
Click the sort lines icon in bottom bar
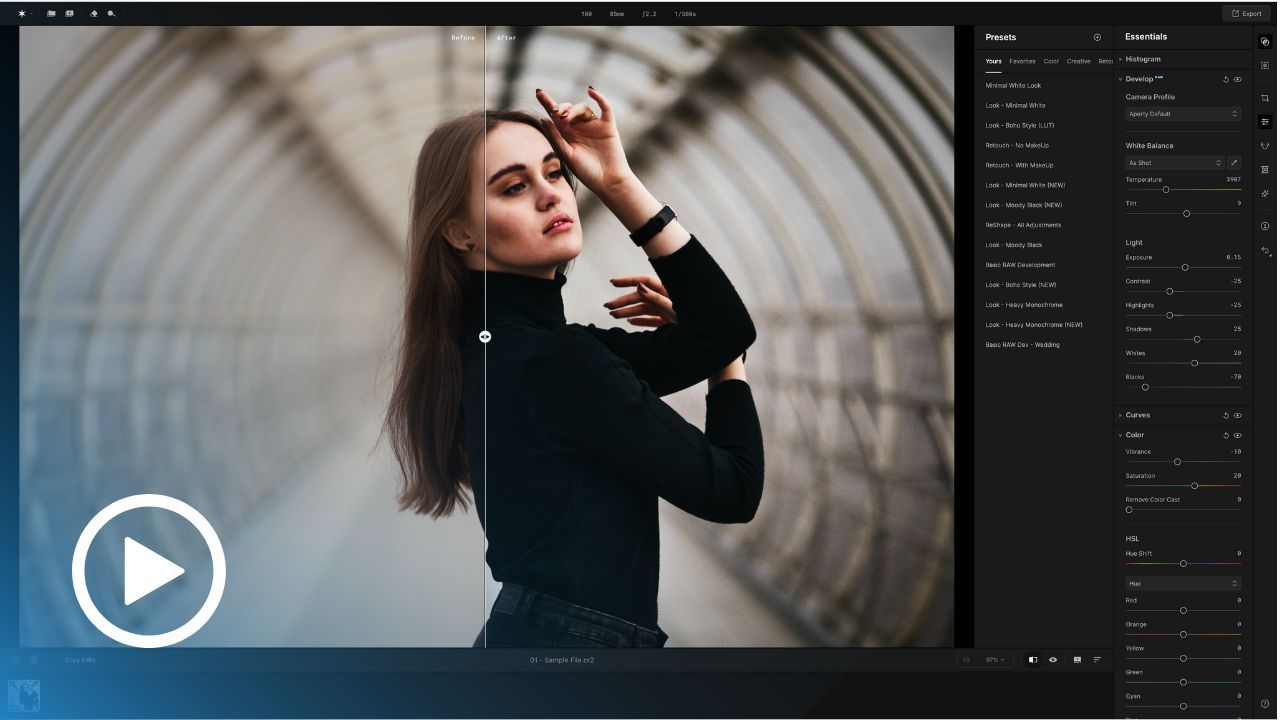[1097, 660]
